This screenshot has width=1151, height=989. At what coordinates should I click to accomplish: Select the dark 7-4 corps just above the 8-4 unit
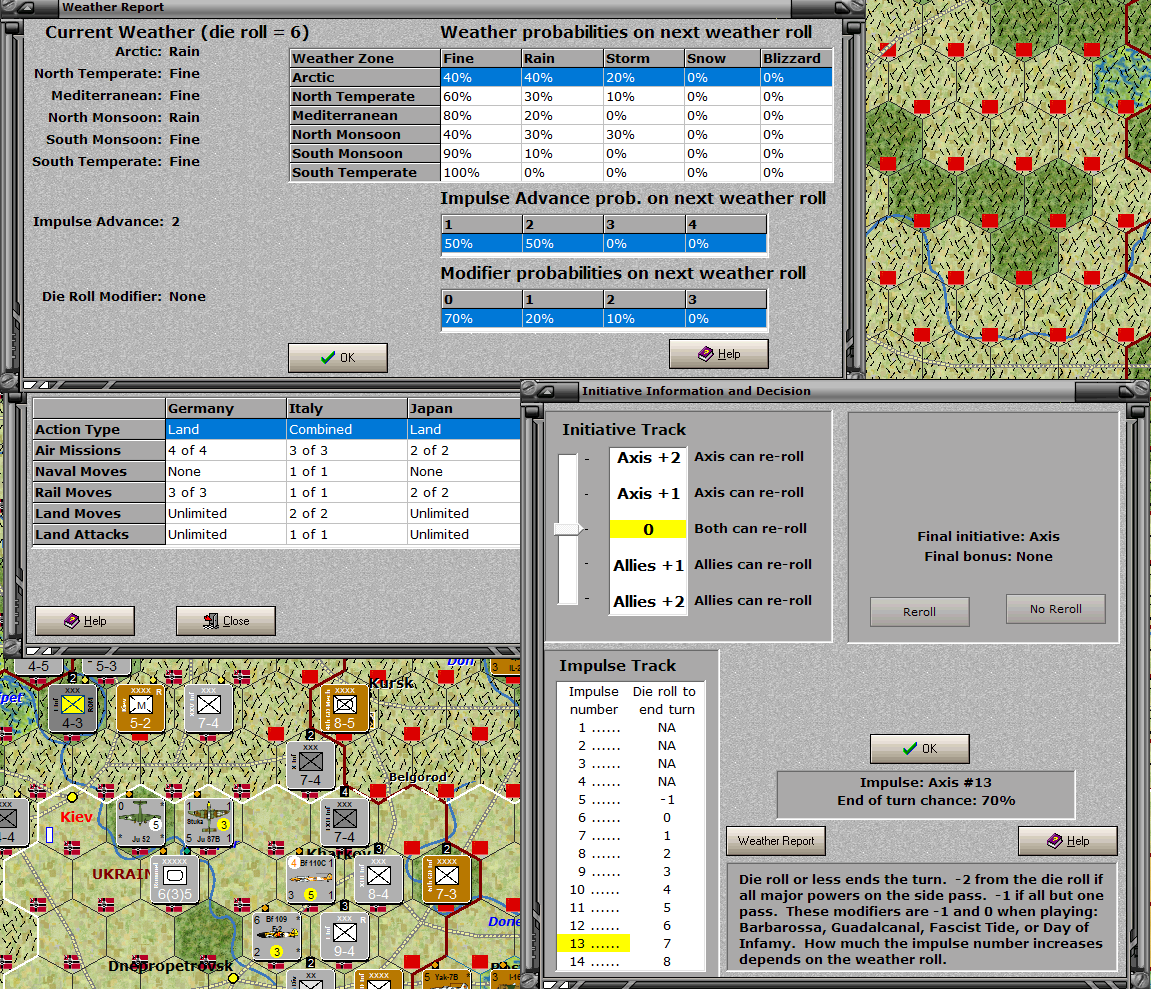click(345, 822)
